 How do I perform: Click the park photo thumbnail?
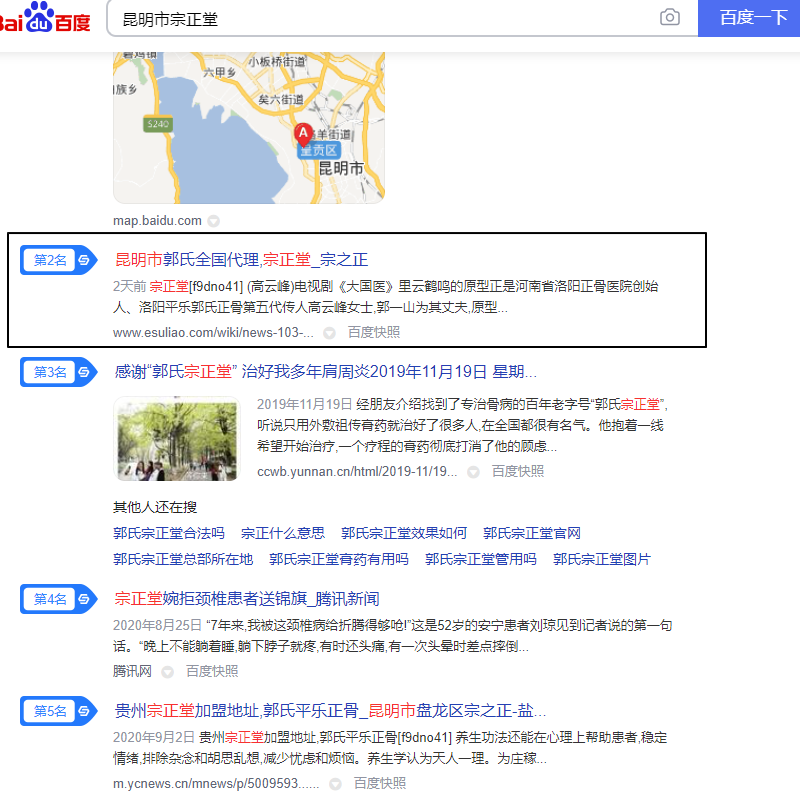click(177, 439)
